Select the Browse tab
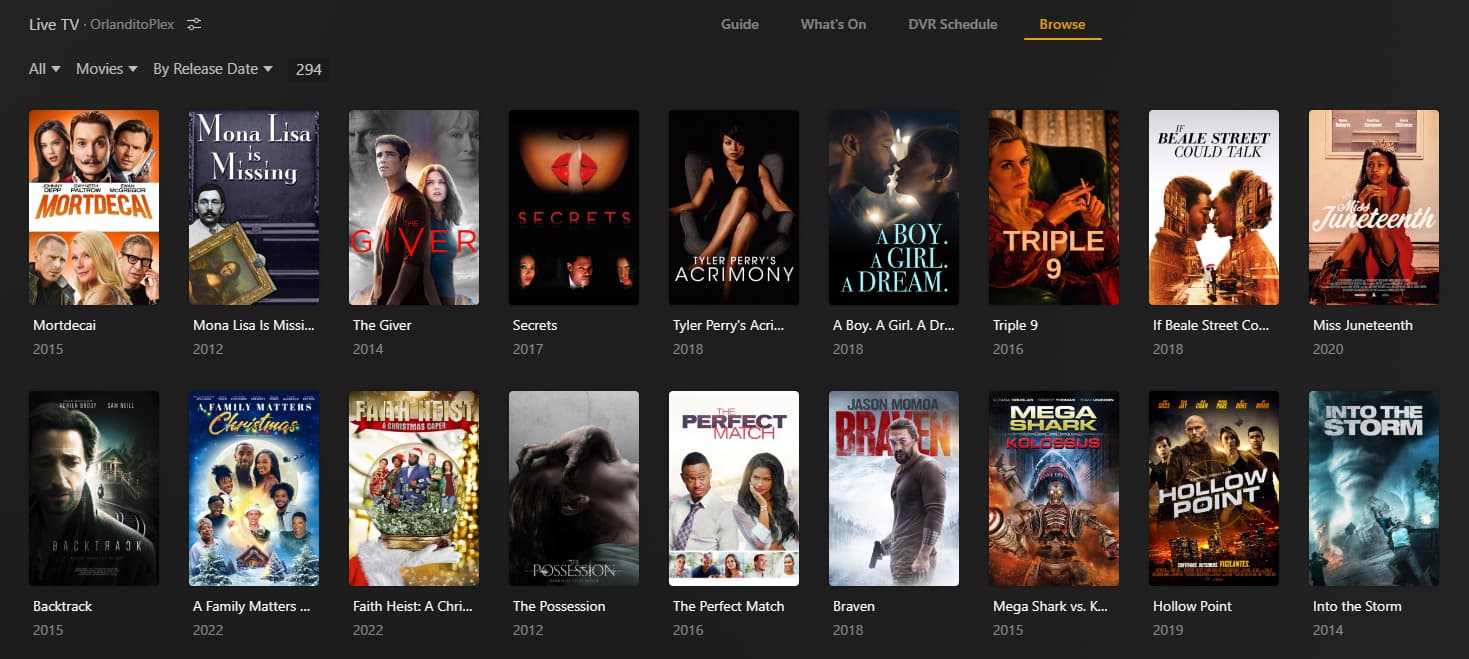Image resolution: width=1469 pixels, height=659 pixels. 1062,24
